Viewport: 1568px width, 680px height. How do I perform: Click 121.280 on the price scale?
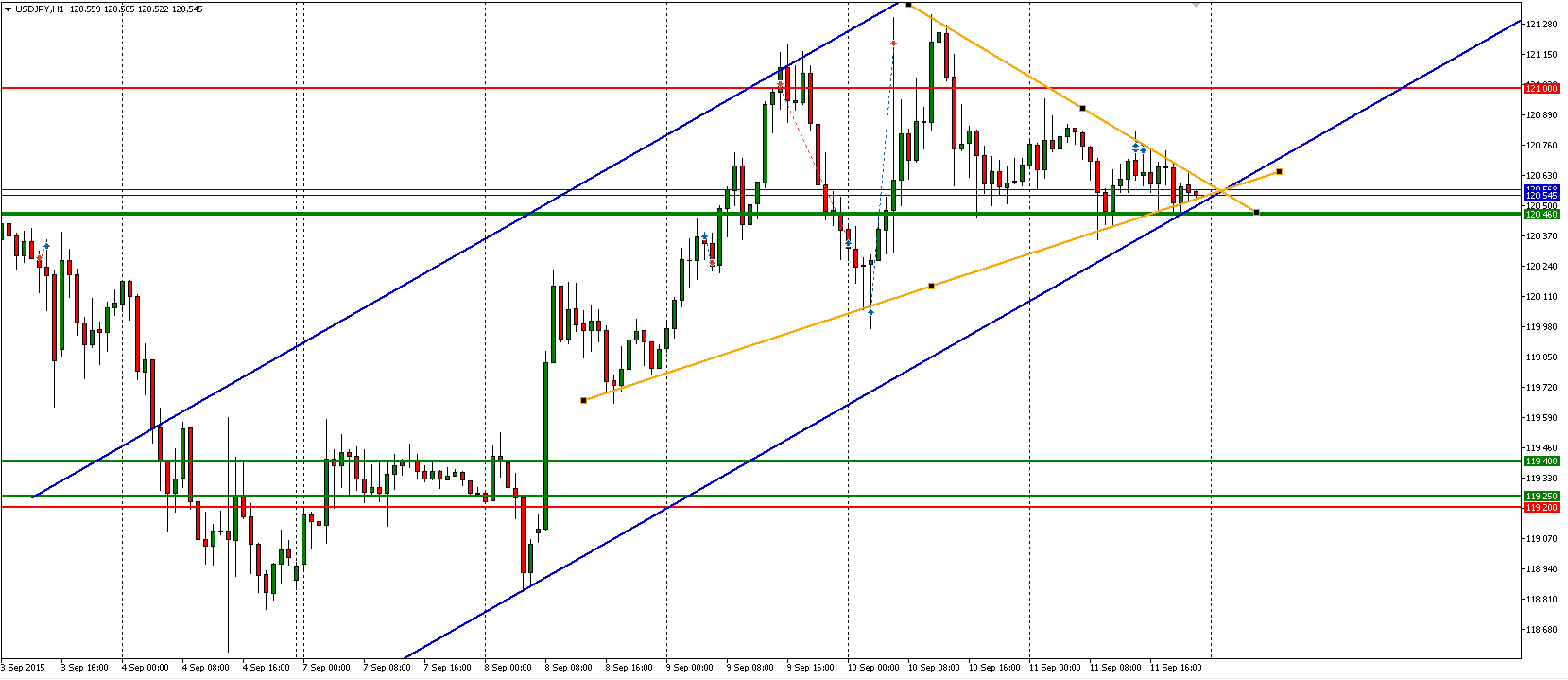1542,24
